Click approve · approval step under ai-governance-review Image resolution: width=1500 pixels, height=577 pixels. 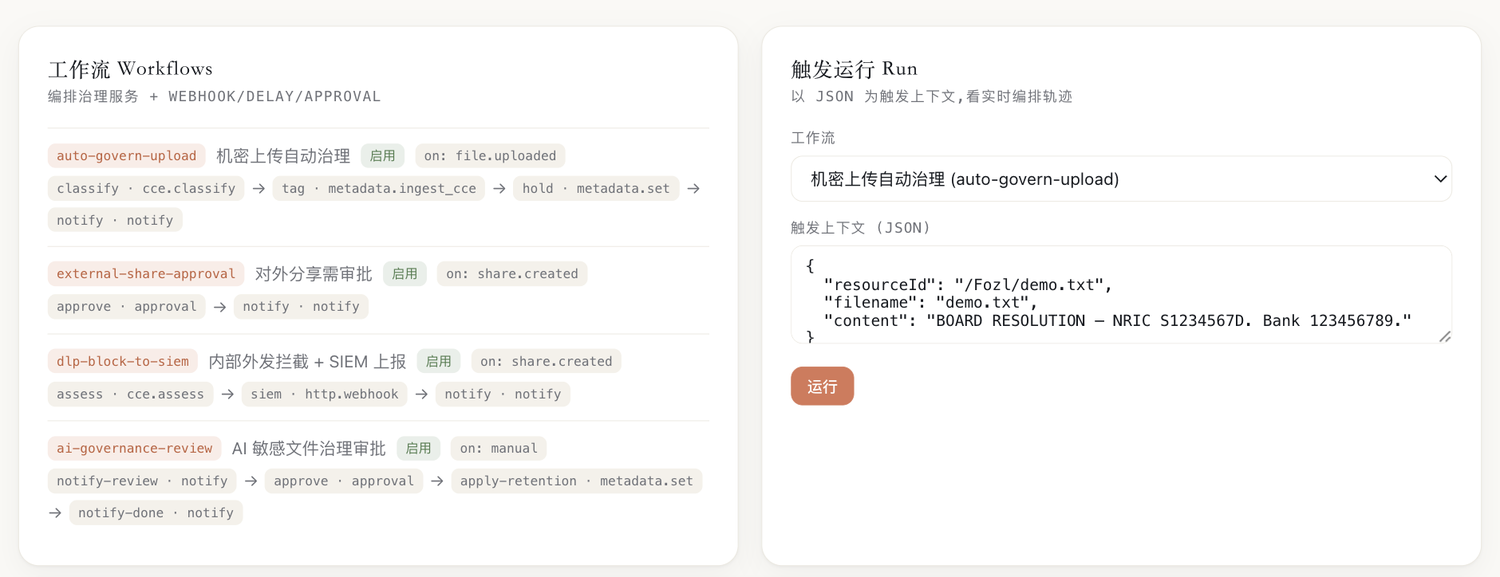[344, 481]
